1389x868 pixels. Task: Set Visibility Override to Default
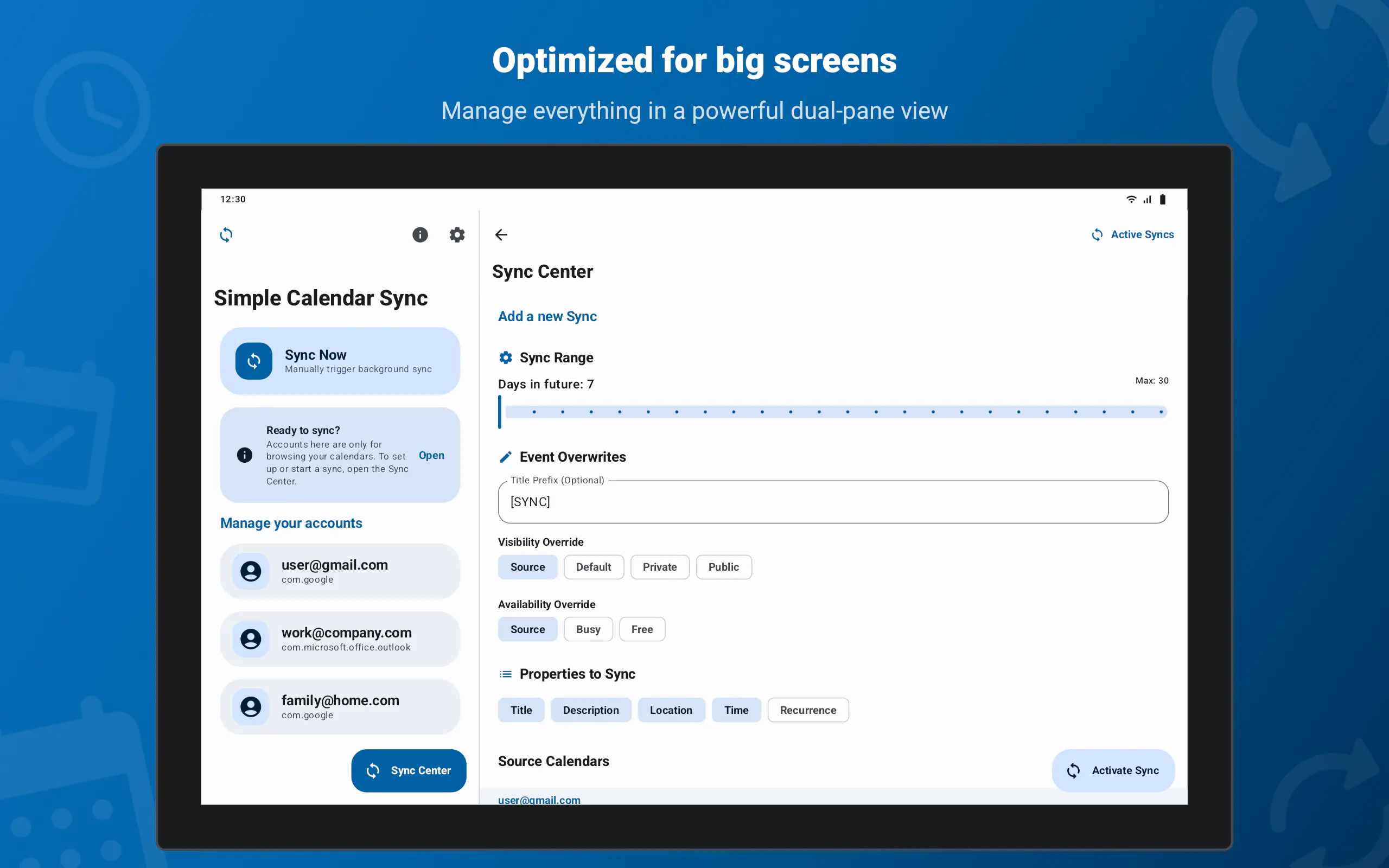click(594, 567)
